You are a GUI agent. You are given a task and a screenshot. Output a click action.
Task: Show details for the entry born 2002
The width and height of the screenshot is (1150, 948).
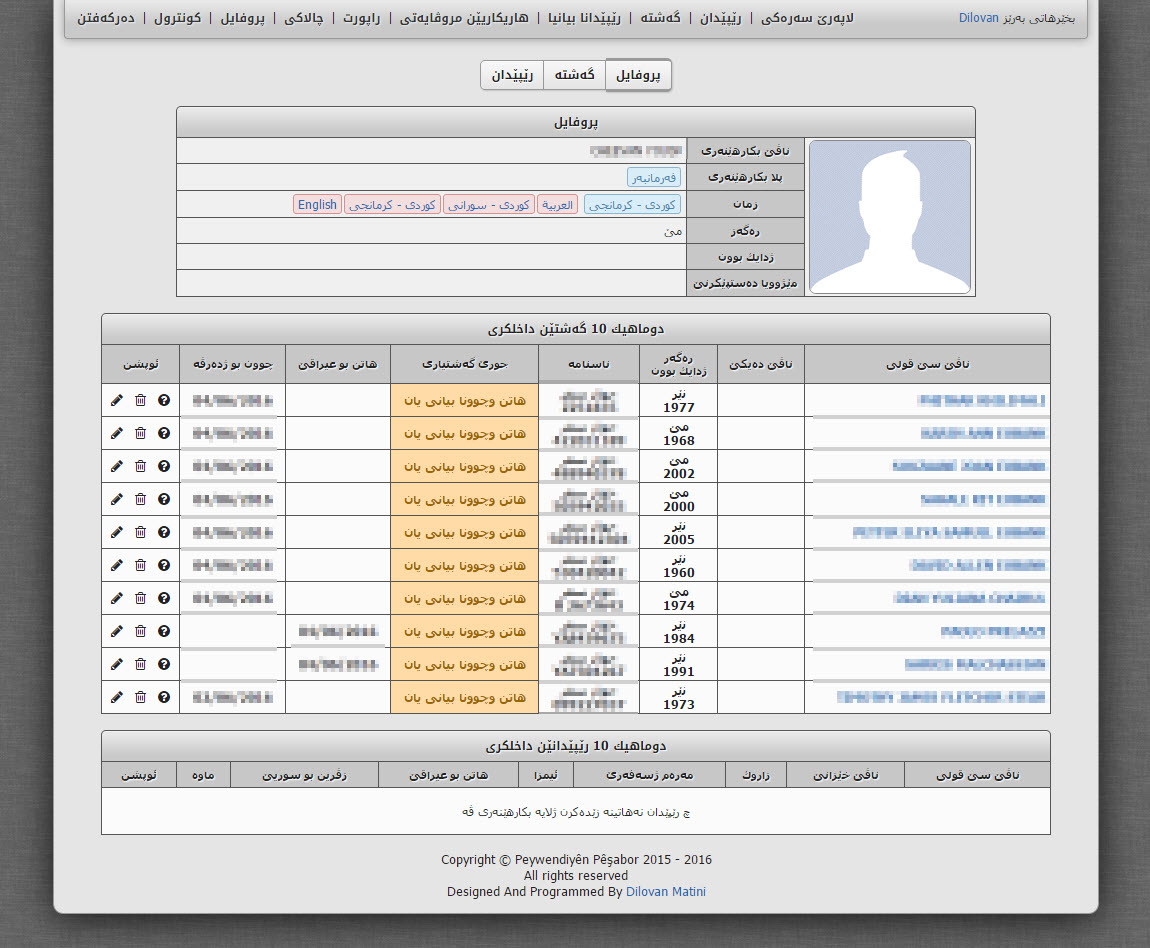(164, 466)
